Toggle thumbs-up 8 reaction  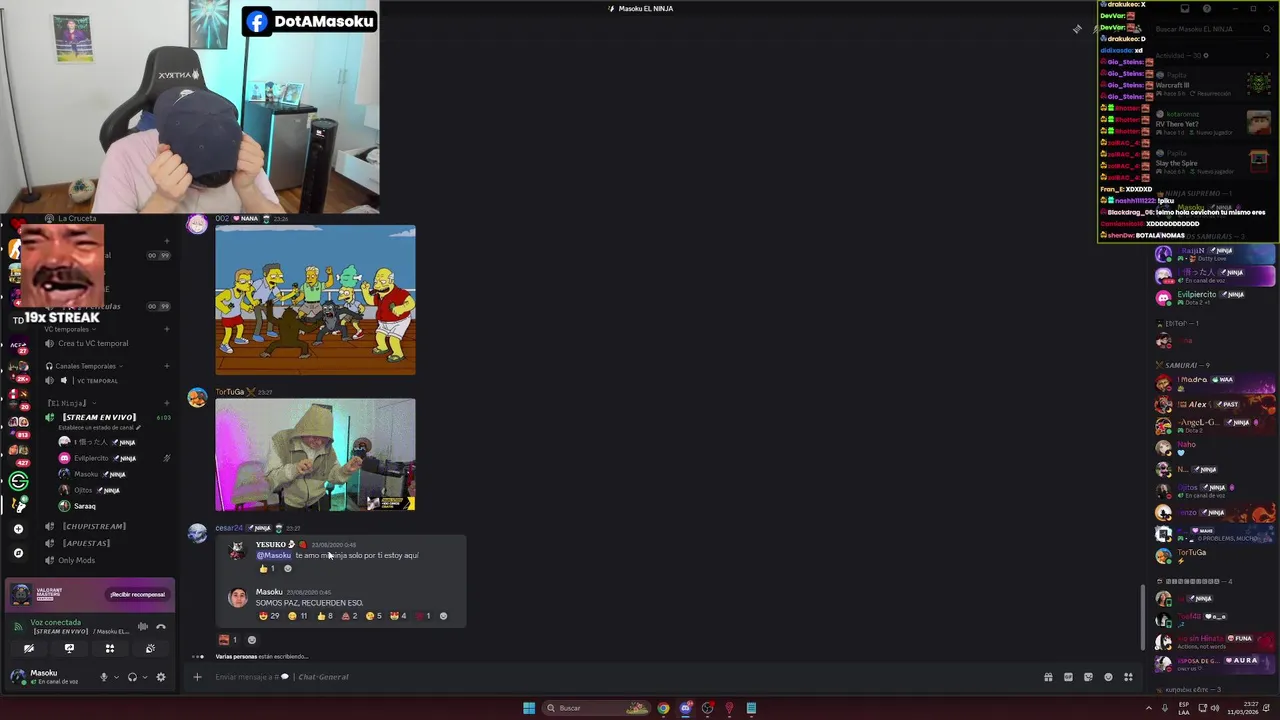pyautogui.click(x=325, y=616)
